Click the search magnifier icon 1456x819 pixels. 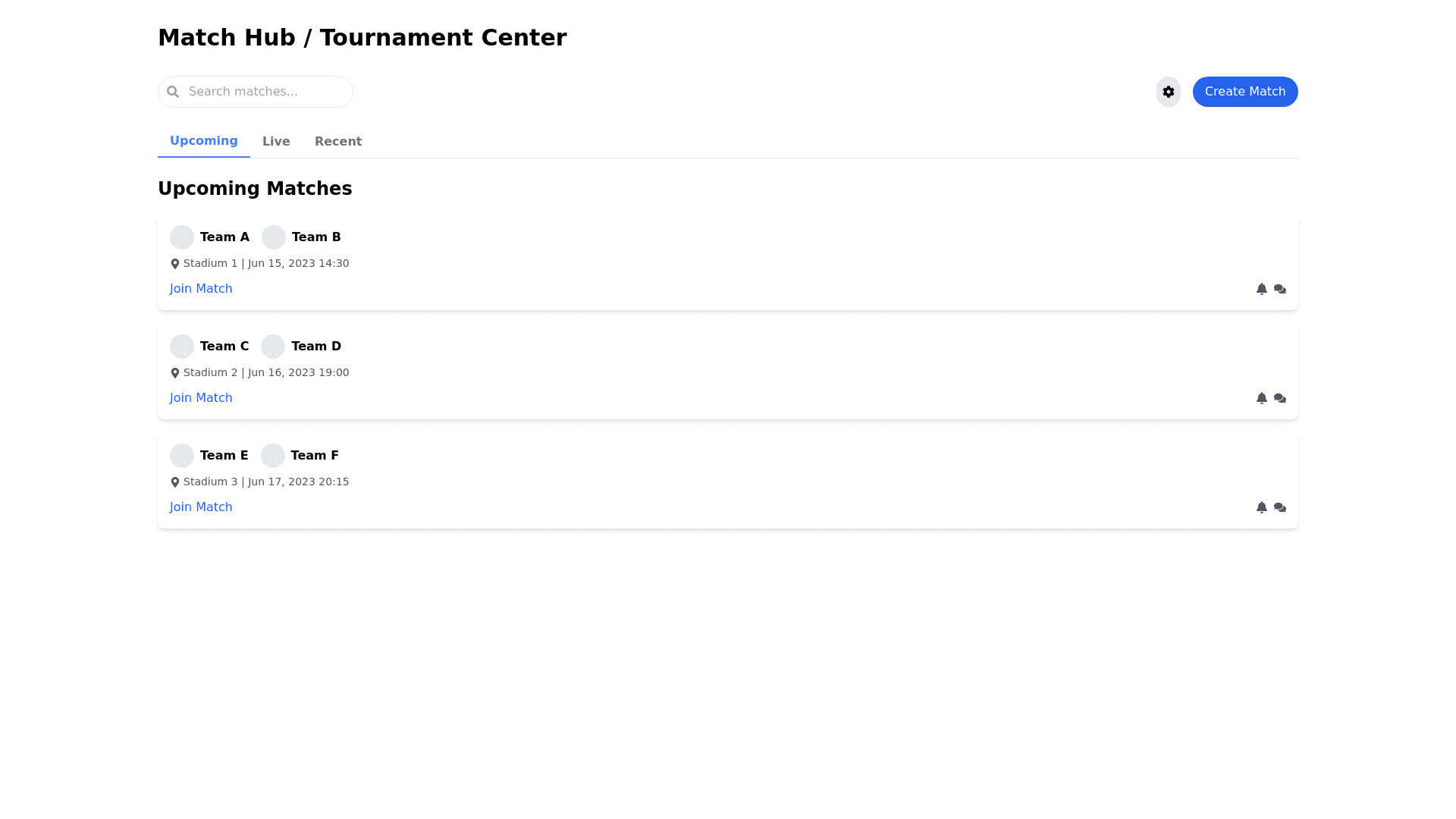[x=173, y=92]
